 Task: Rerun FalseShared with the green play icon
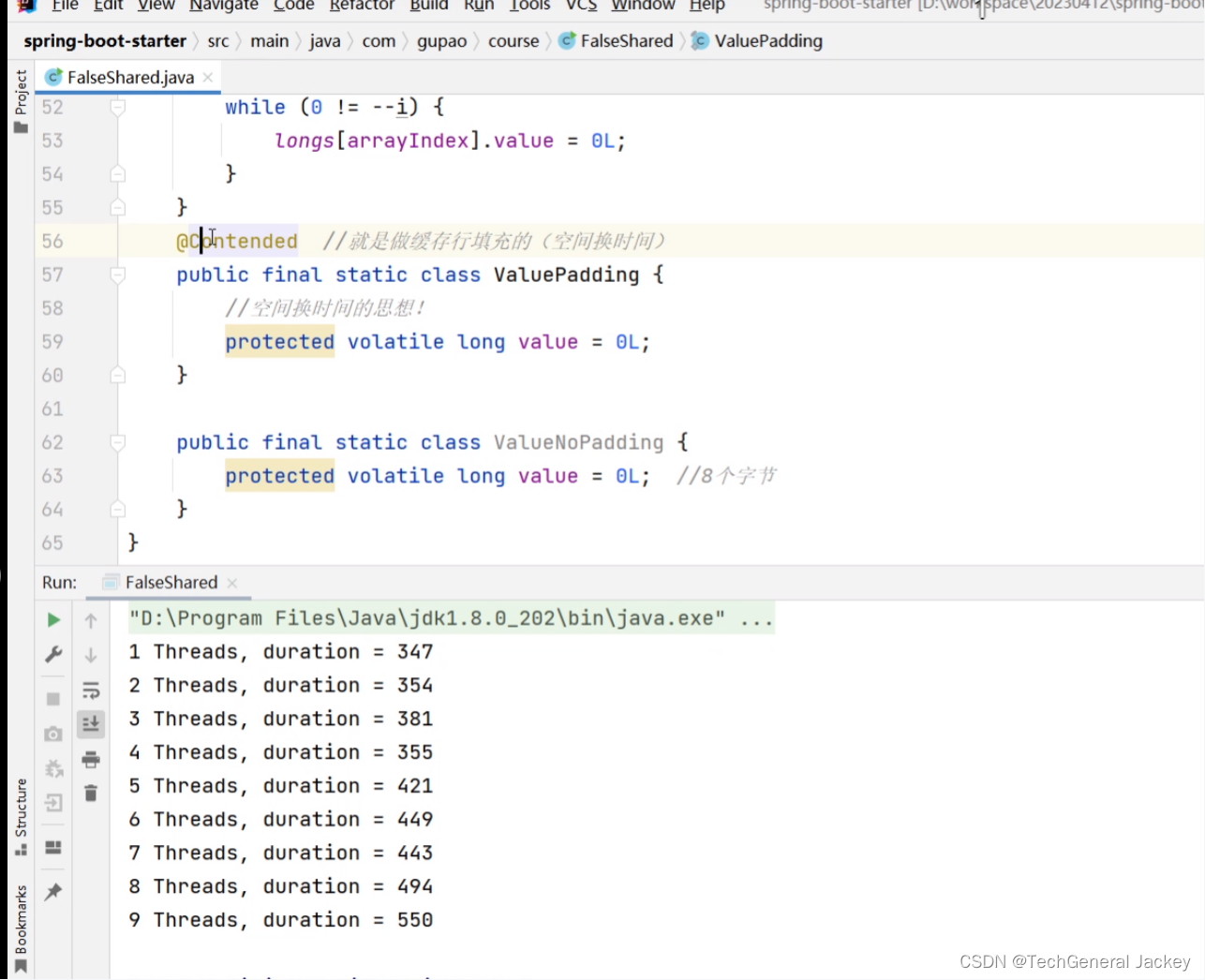(53, 620)
